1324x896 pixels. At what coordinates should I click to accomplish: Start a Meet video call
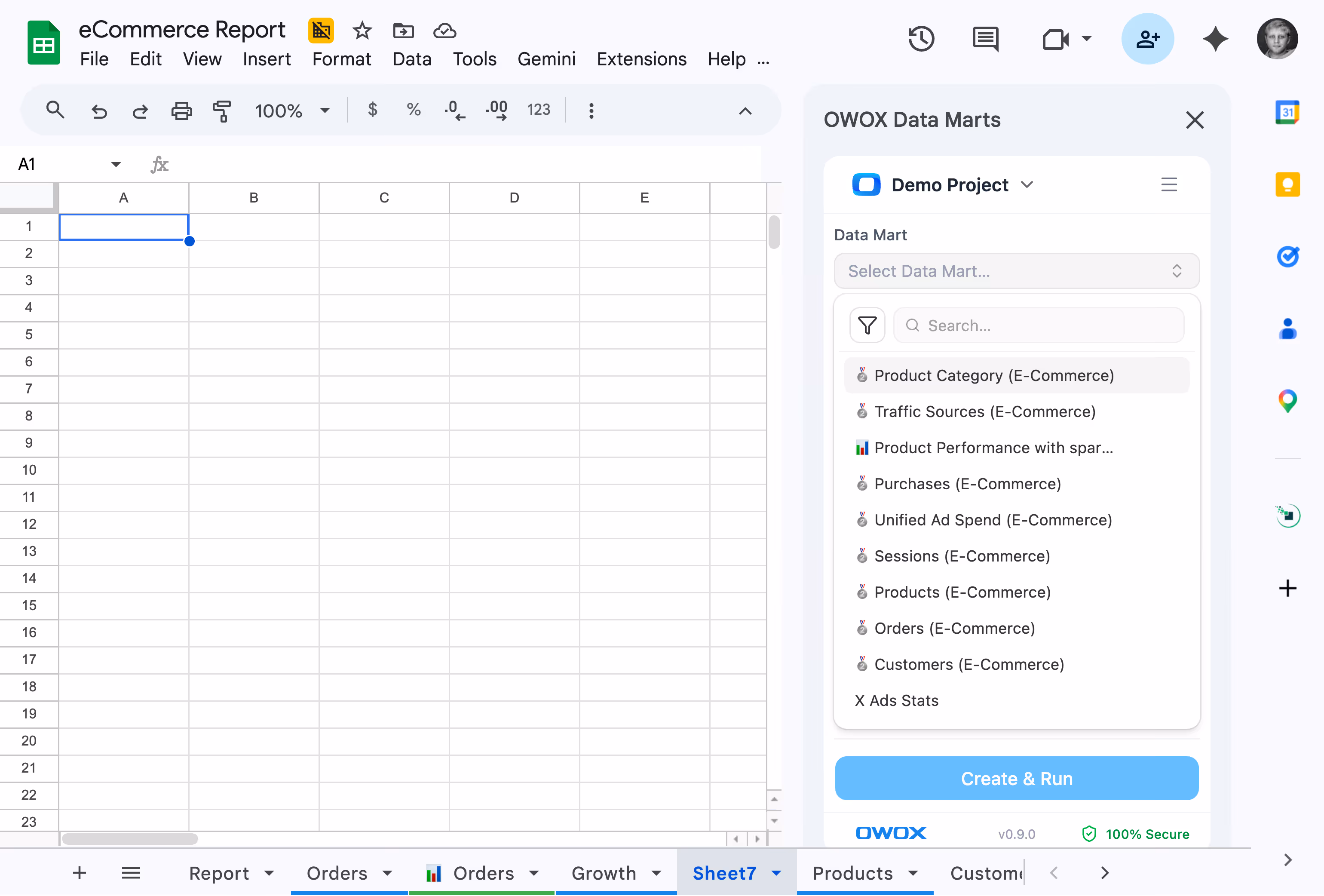(x=1055, y=39)
